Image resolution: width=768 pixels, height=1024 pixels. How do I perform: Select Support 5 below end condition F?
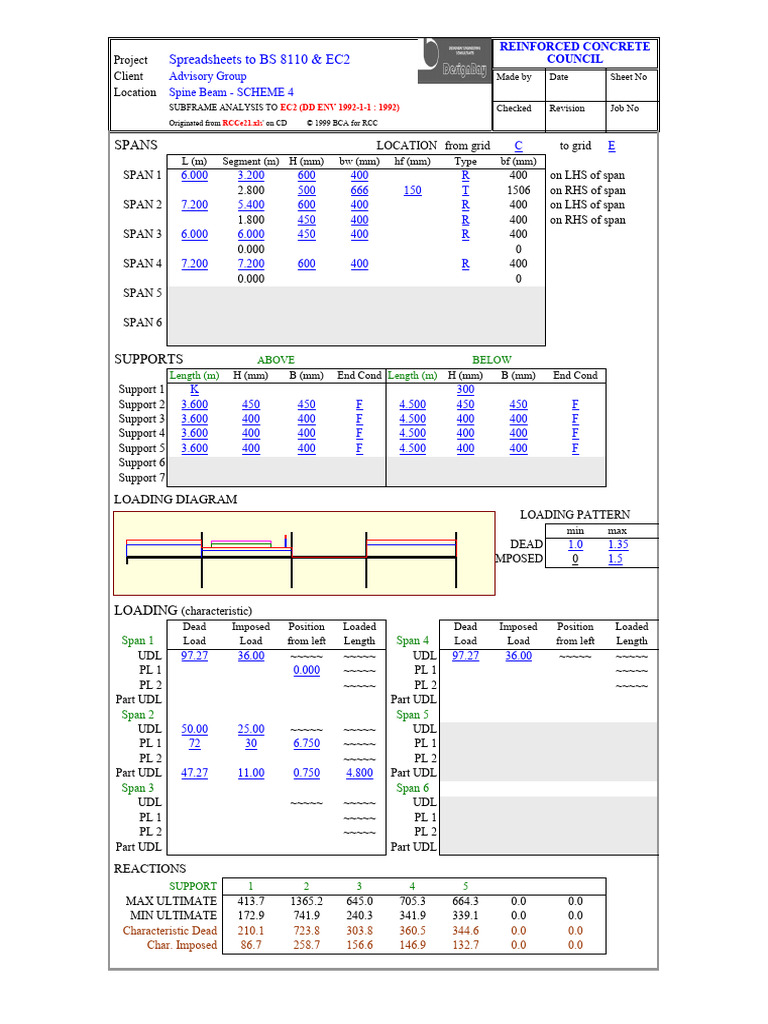[x=575, y=448]
